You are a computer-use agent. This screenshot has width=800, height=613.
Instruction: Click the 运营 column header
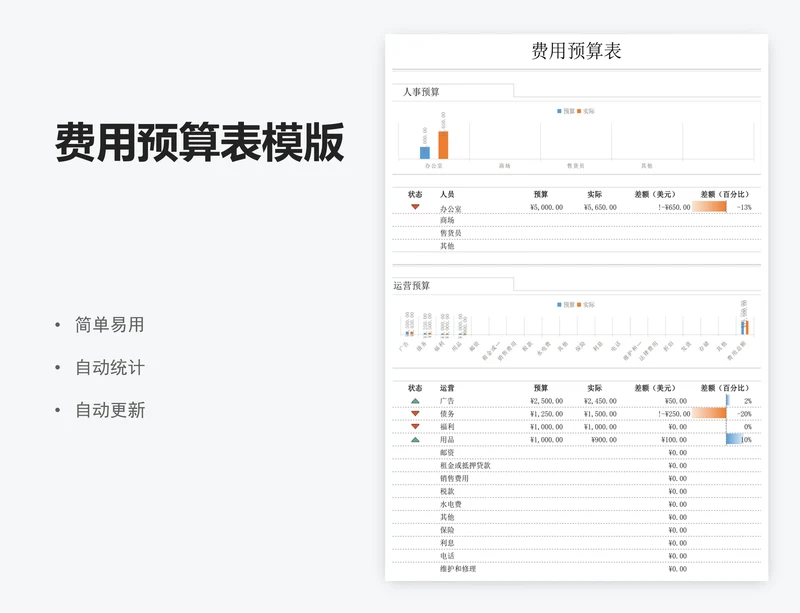pos(447,388)
